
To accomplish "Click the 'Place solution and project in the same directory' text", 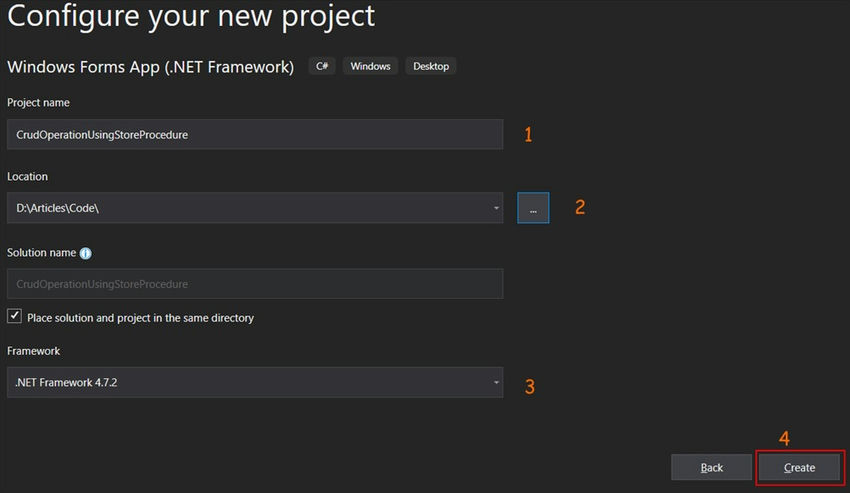I will (140, 318).
